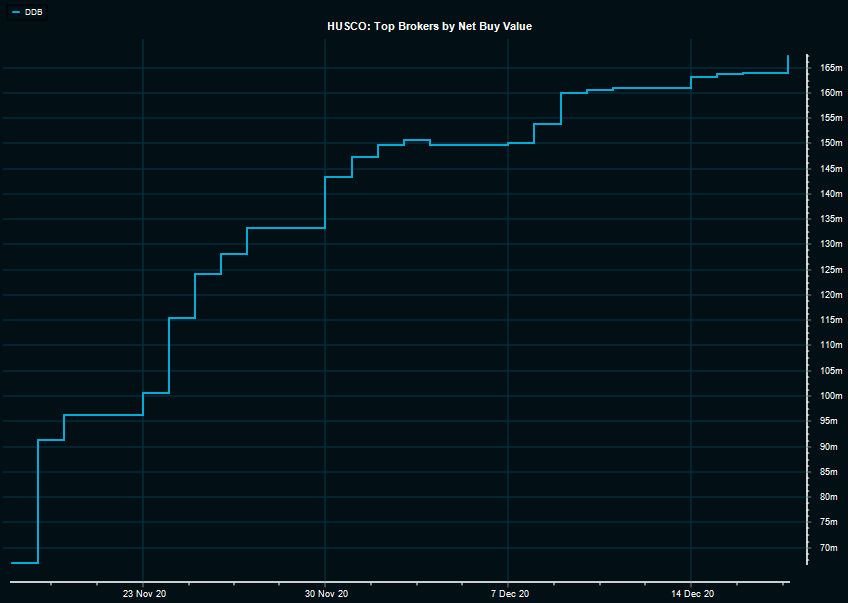The height and width of the screenshot is (603, 848).
Task: Click the 100m label on the value axis
Action: [831, 396]
